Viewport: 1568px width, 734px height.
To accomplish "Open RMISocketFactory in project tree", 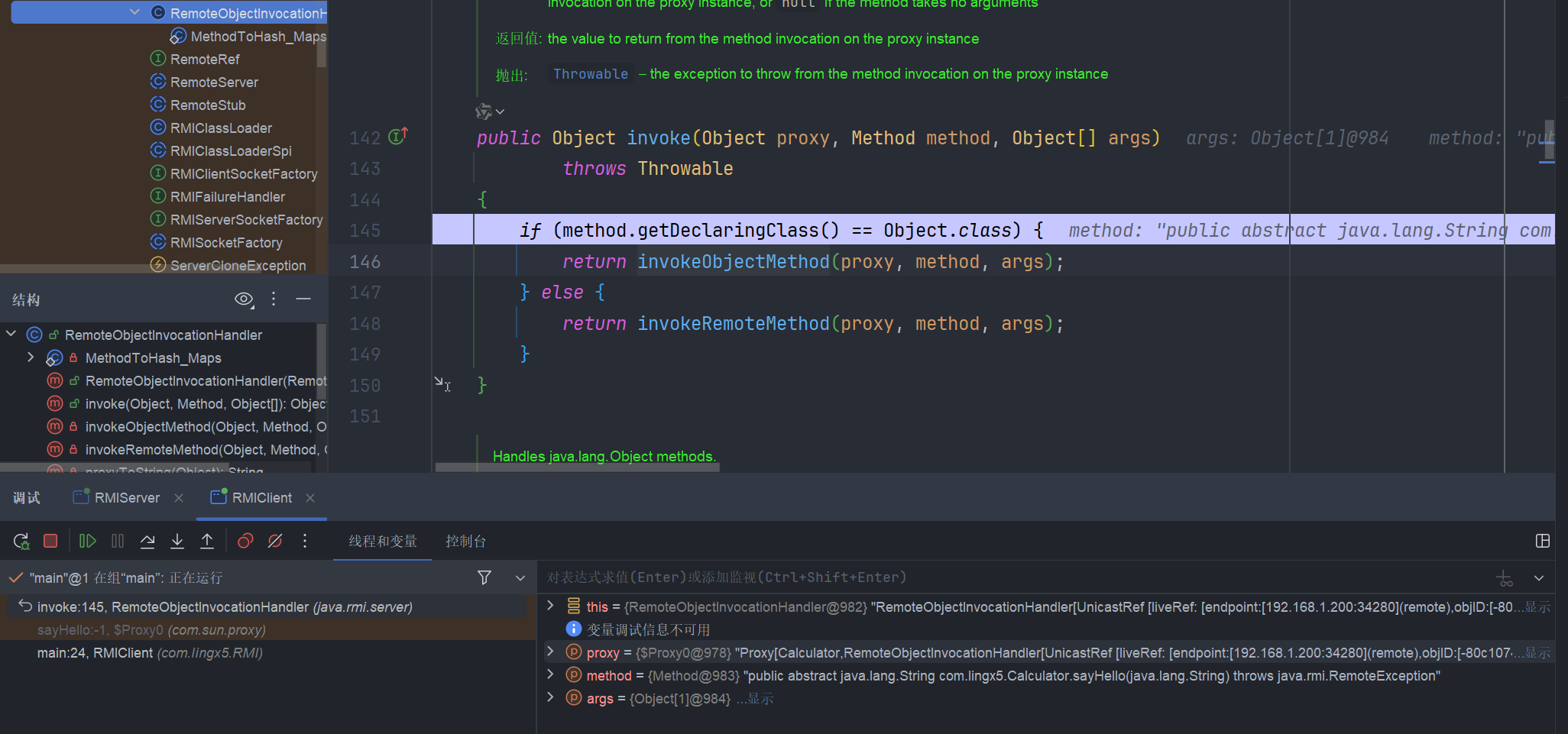I will click(216, 243).
